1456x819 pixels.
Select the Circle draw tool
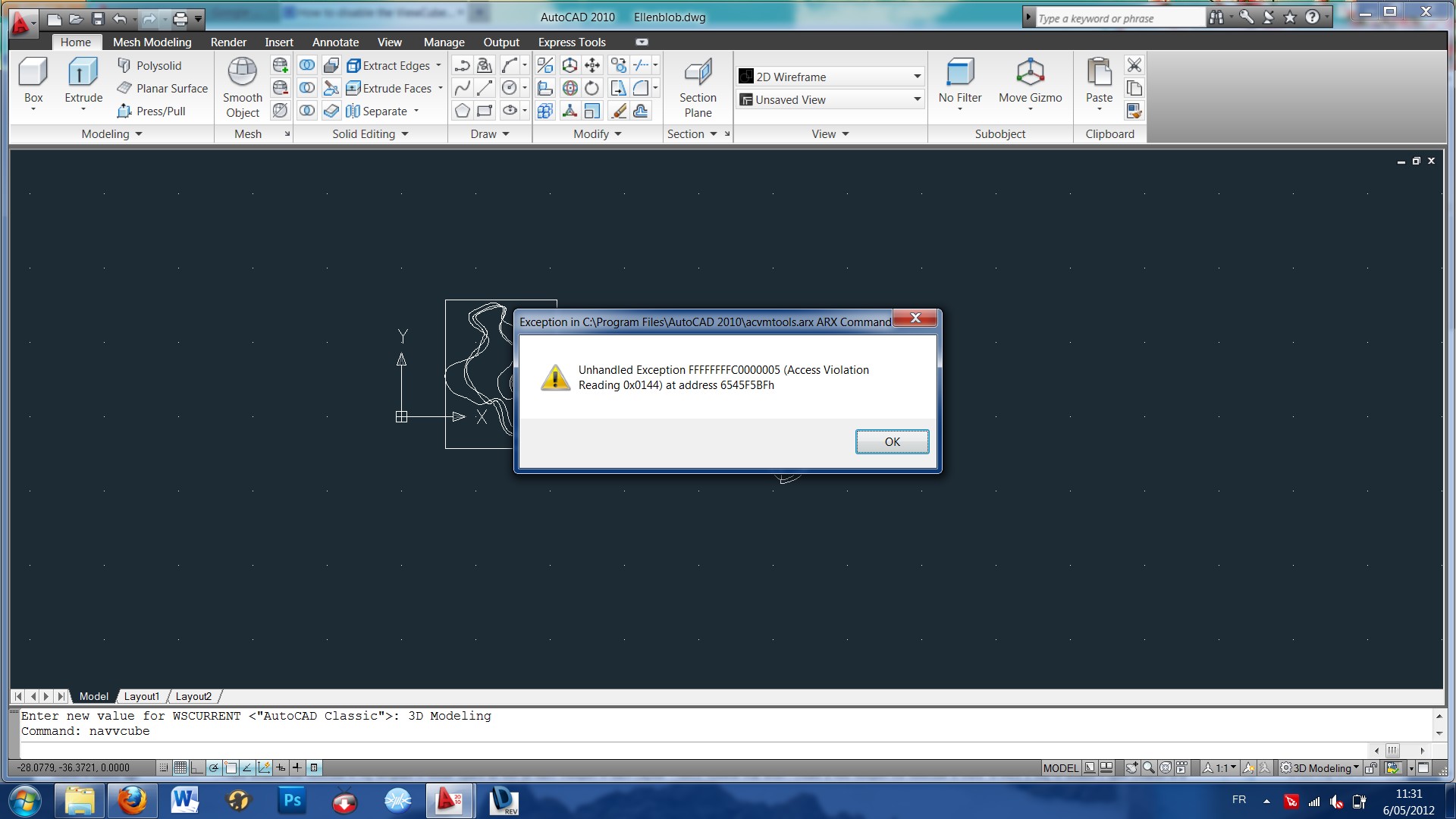(510, 88)
